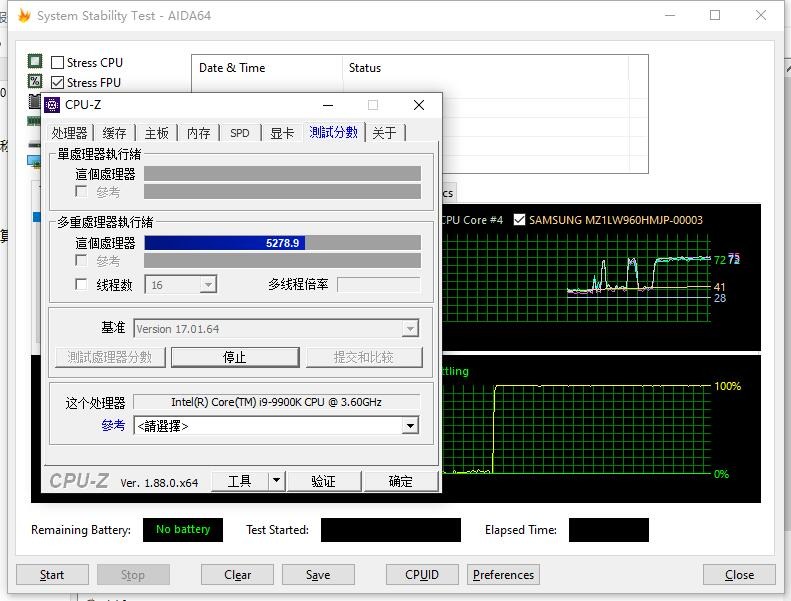Click the 100% label on usage graph
791x601 pixels.
(x=727, y=386)
